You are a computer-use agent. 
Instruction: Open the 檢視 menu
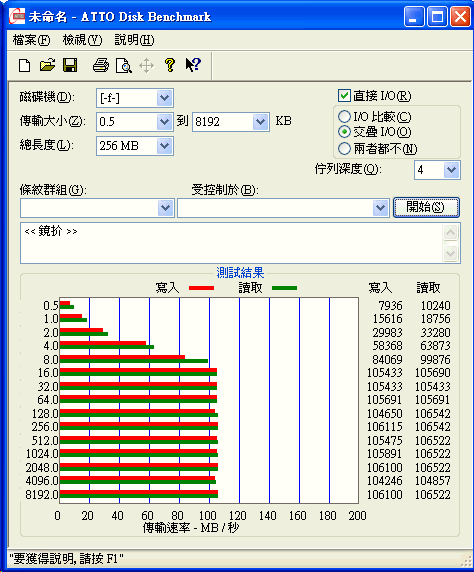[x=82, y=40]
